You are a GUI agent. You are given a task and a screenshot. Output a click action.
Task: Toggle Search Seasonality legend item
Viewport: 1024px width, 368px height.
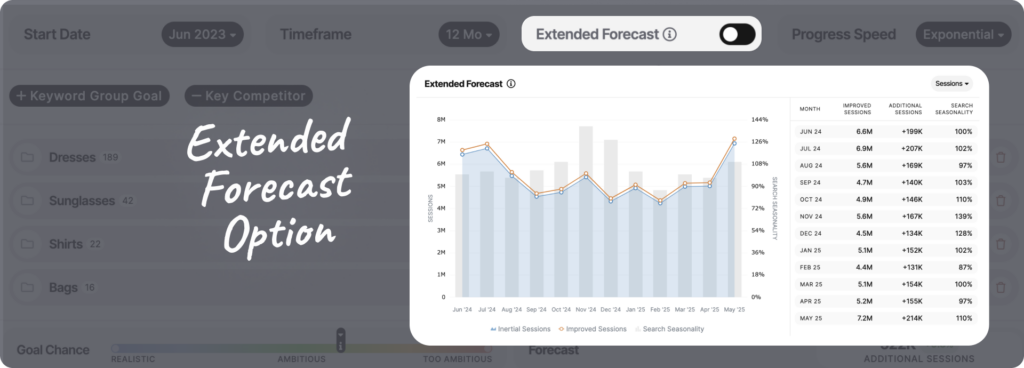(669, 329)
